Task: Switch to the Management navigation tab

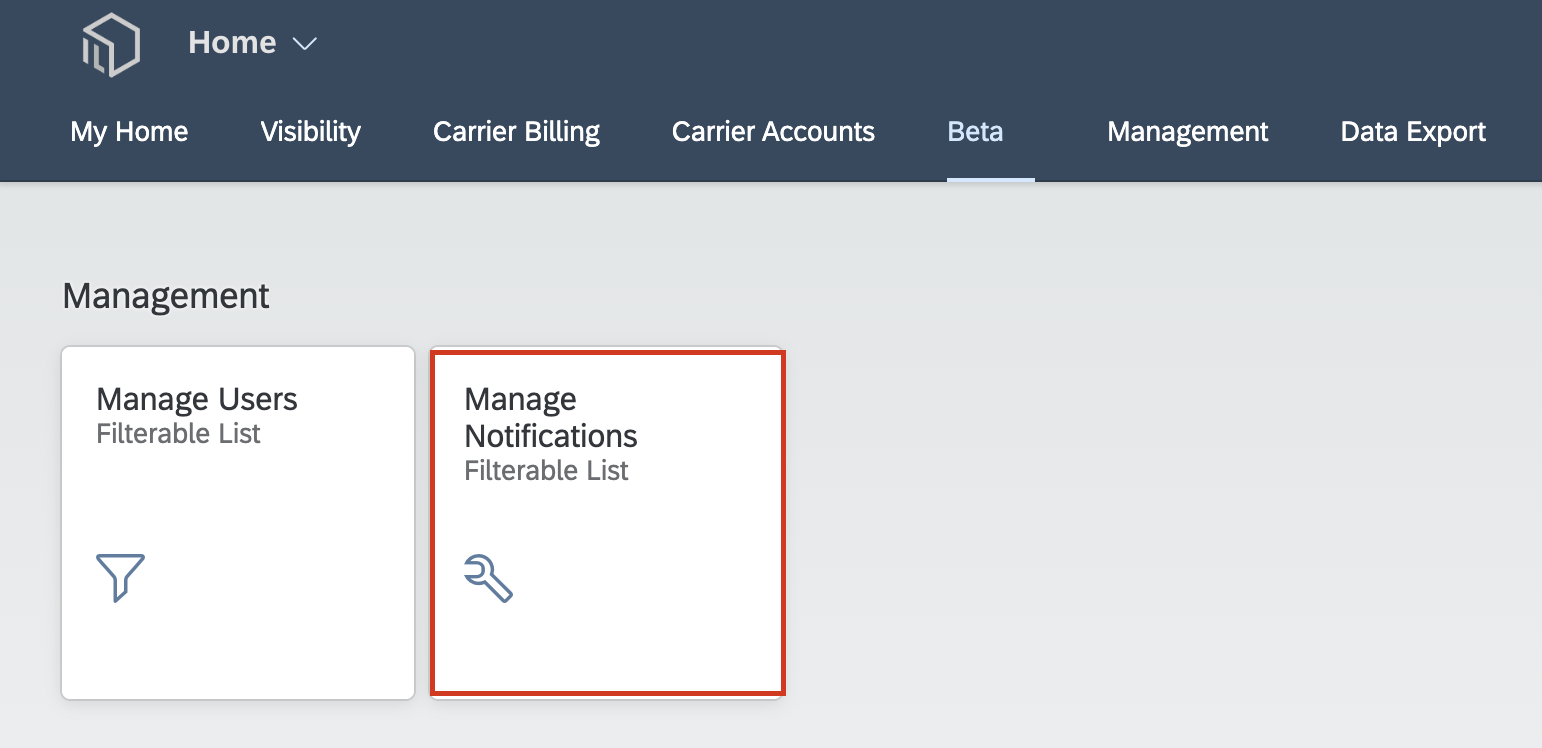Action: (1188, 131)
